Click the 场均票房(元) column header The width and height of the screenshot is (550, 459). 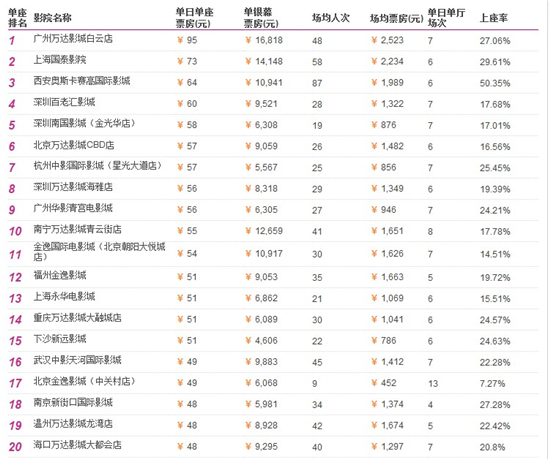397,19
